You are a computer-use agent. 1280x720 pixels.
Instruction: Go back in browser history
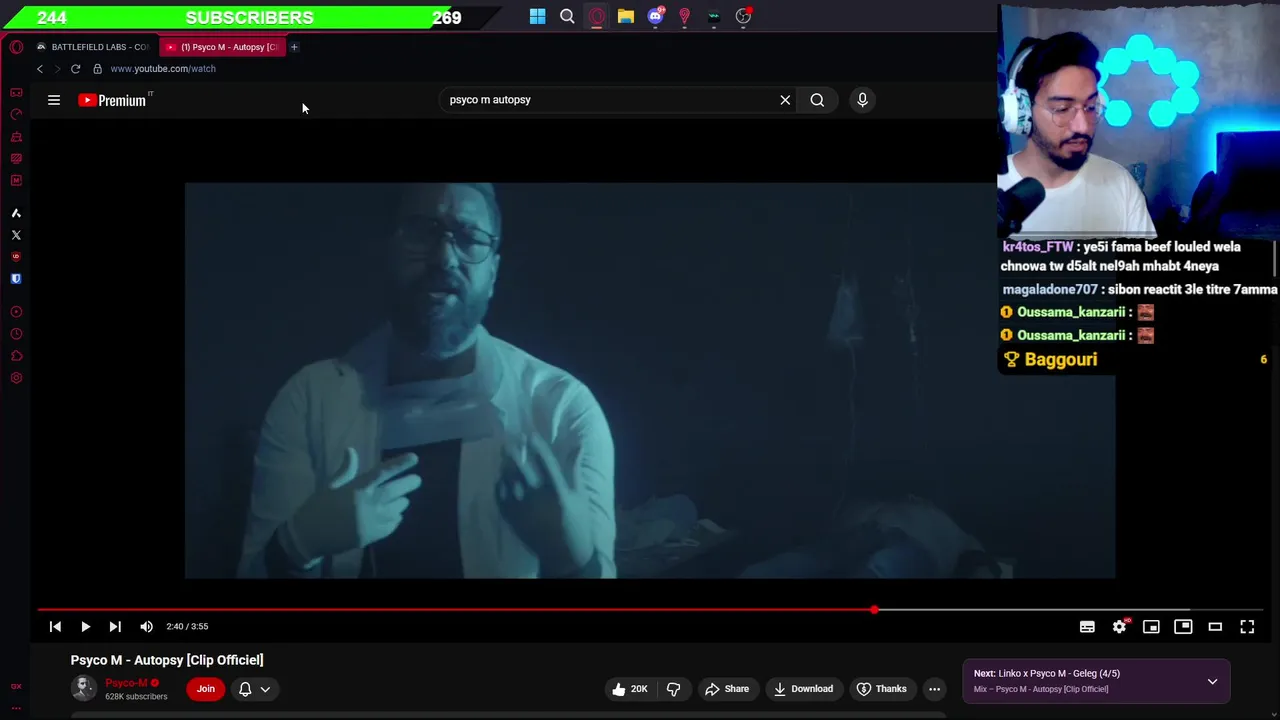pyautogui.click(x=40, y=69)
